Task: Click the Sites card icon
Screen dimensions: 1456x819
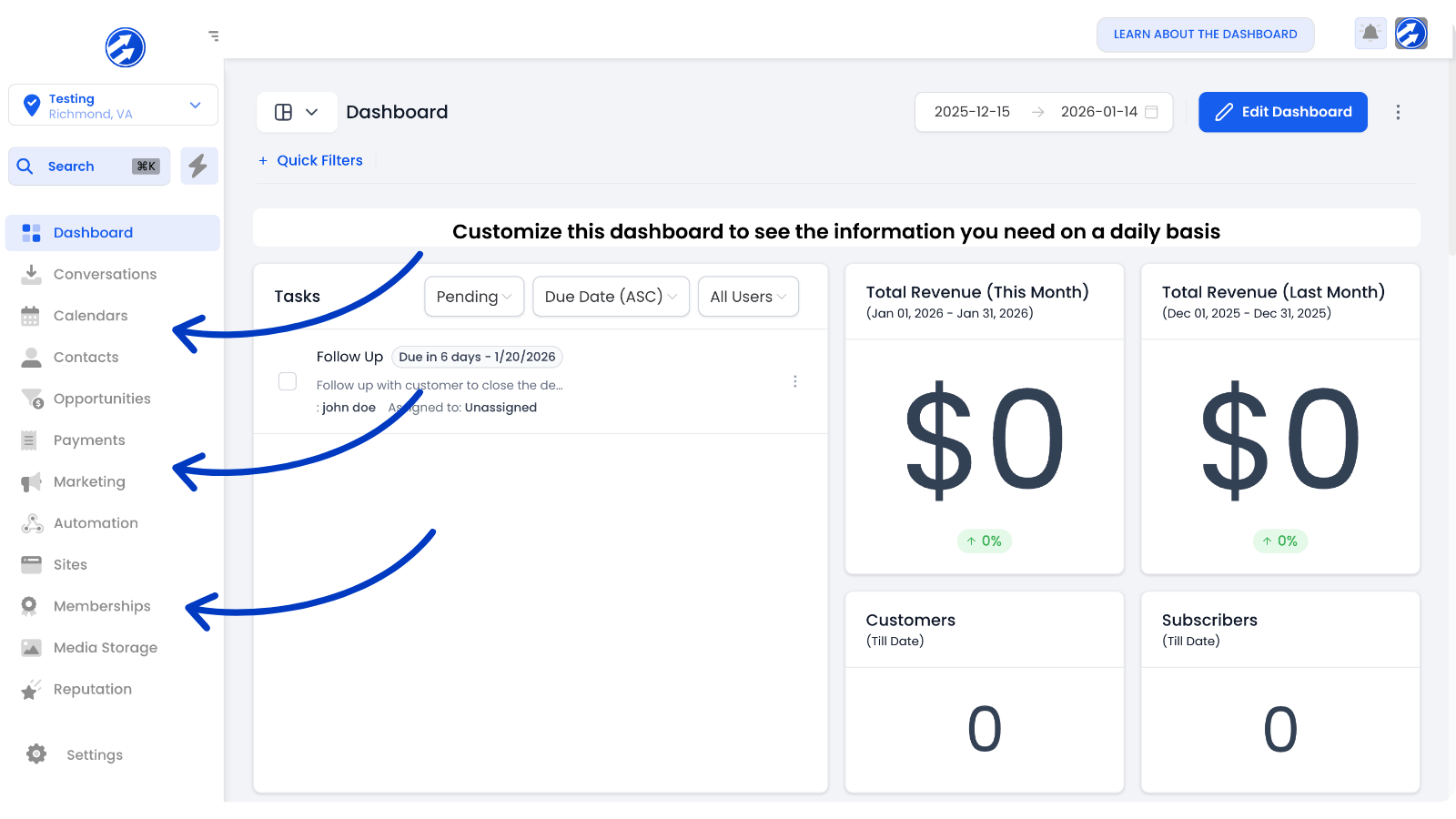Action: 31,565
